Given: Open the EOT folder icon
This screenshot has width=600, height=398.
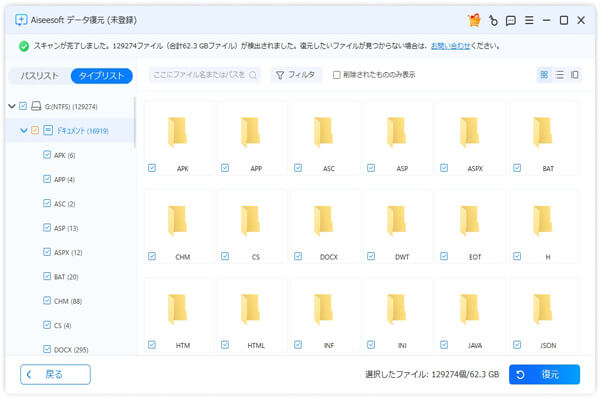Looking at the screenshot, I should point(470,220).
